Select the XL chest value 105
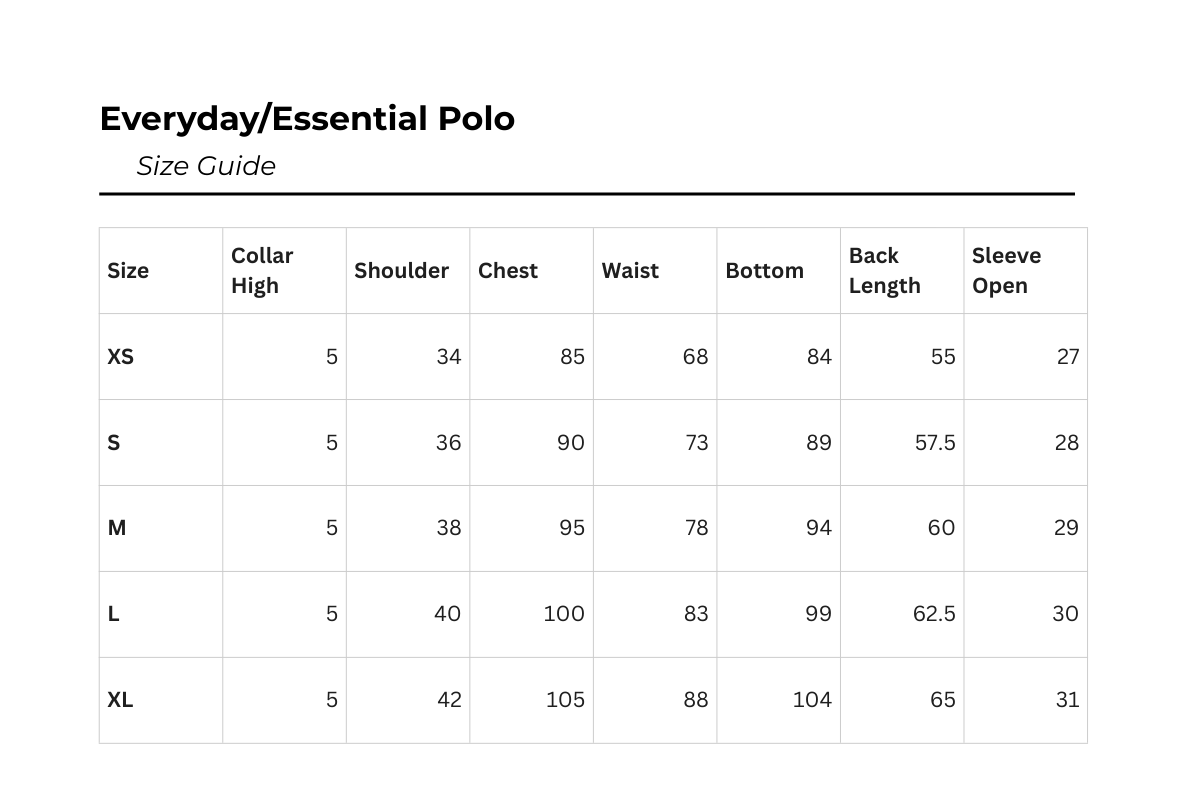This screenshot has height=800, width=1200. pyautogui.click(x=565, y=700)
